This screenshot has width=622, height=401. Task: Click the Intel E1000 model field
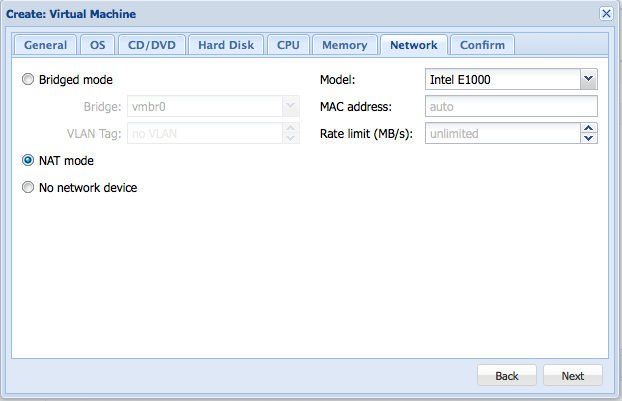coord(503,79)
